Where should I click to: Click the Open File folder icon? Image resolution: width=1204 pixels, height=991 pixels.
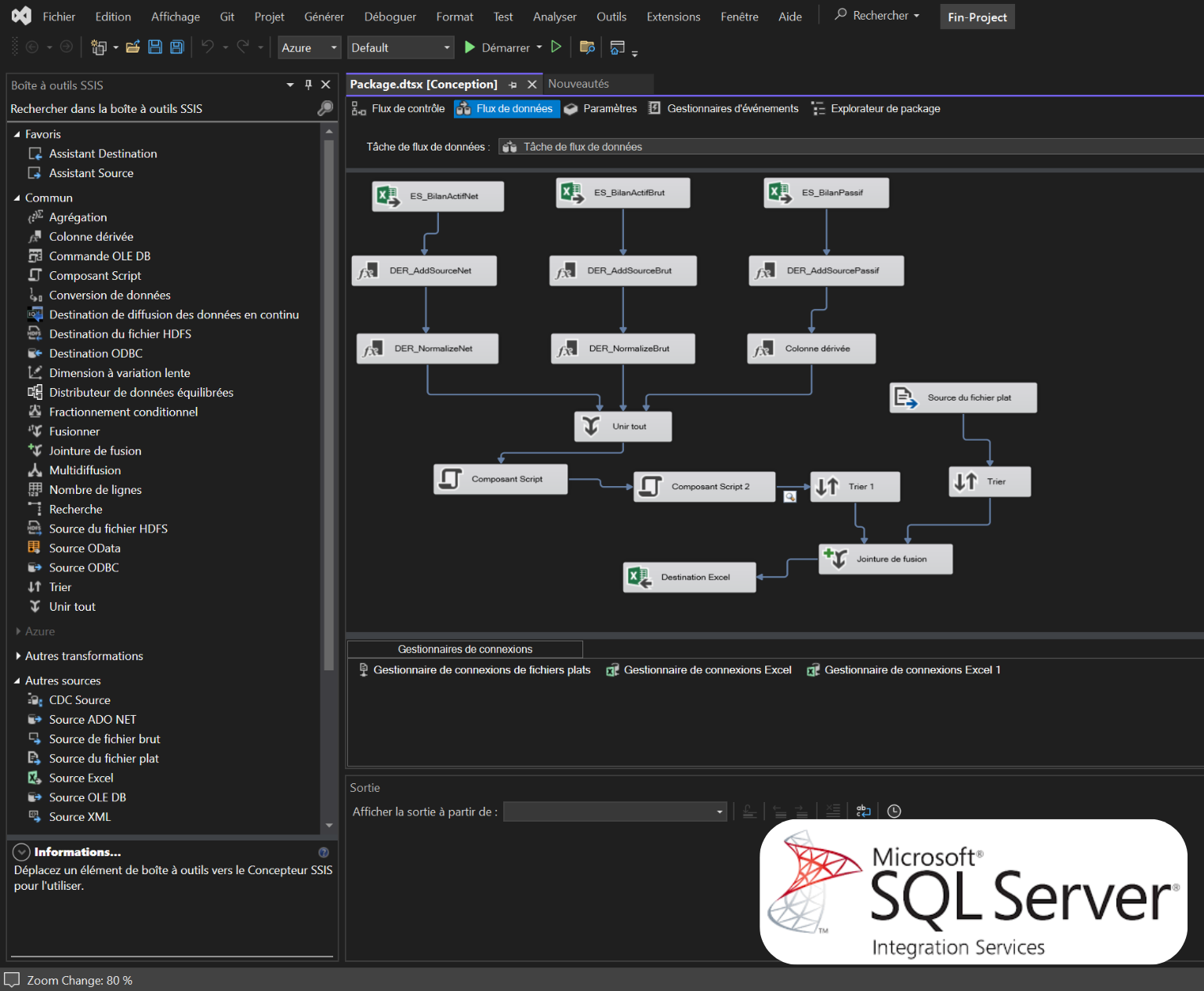pos(133,47)
